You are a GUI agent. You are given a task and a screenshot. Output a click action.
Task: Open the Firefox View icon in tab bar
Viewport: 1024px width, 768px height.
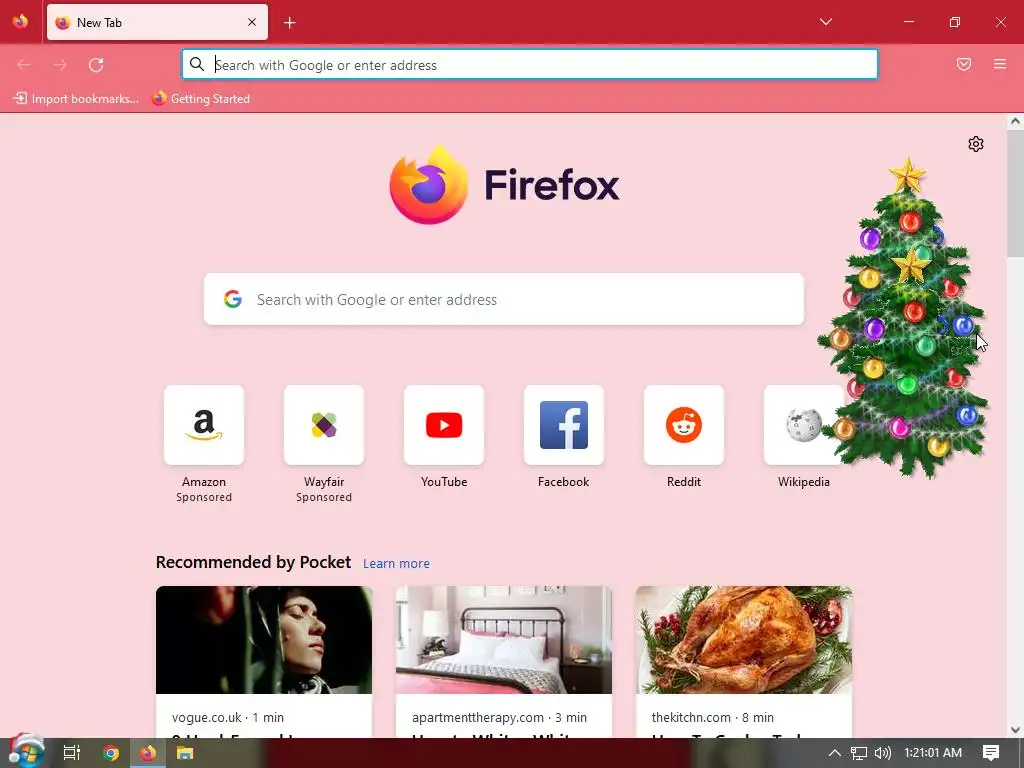pyautogui.click(x=20, y=22)
